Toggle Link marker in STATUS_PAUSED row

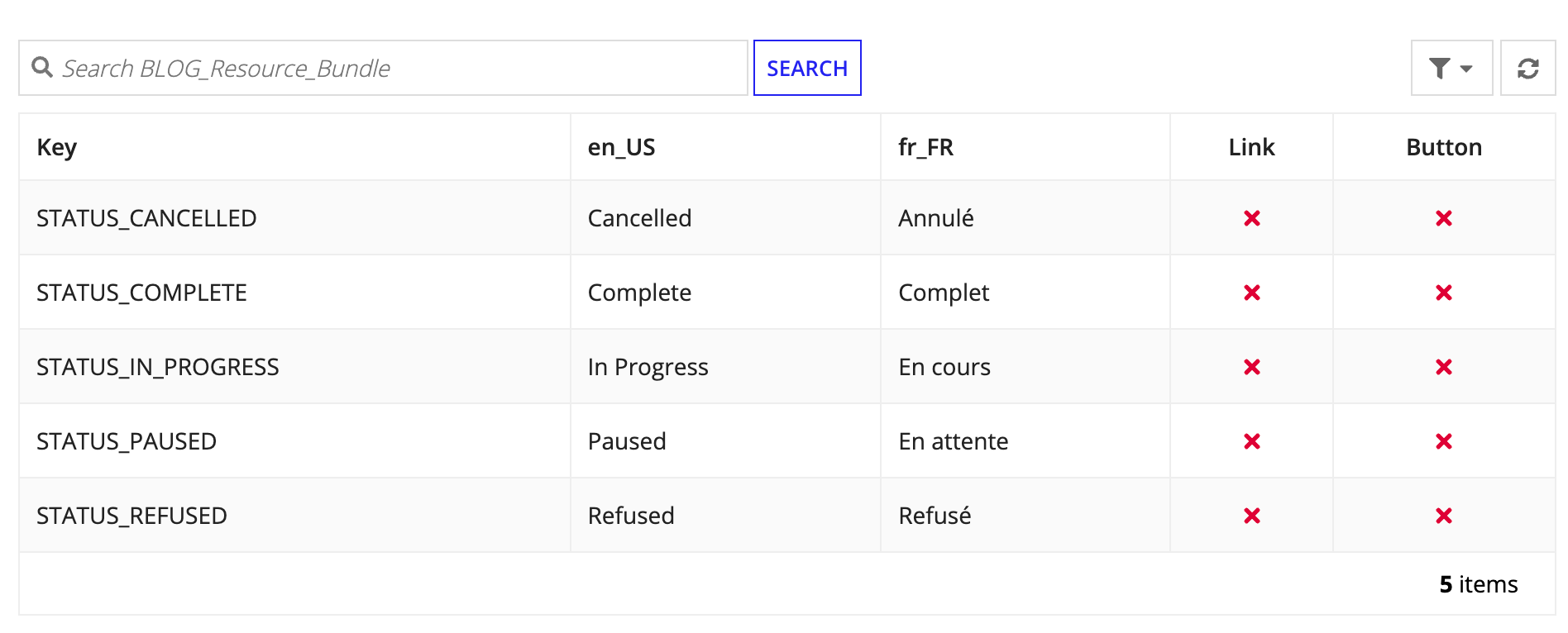pyautogui.click(x=1251, y=441)
